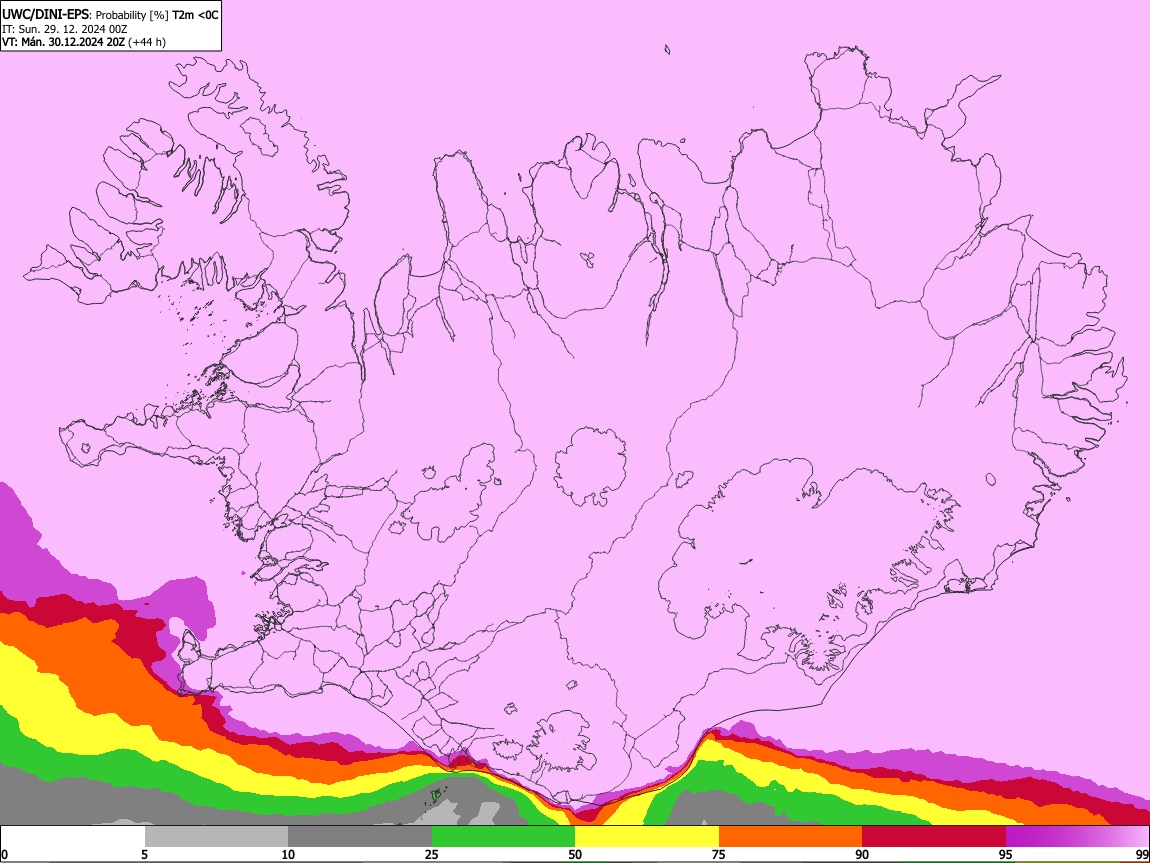Click the white 0-5 legend color segment
Image resolution: width=1150 pixels, height=863 pixels.
(73, 836)
